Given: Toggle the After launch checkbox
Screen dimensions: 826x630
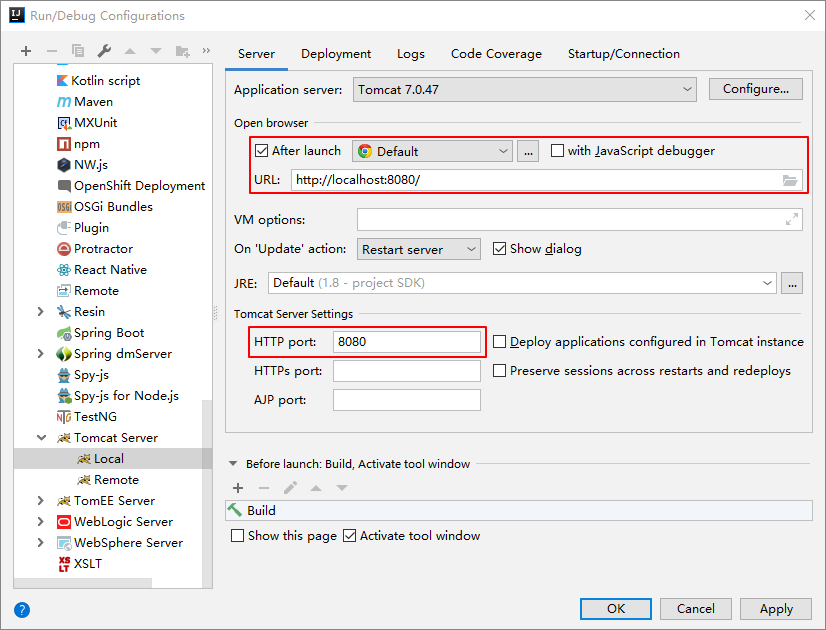Looking at the screenshot, I should [262, 151].
